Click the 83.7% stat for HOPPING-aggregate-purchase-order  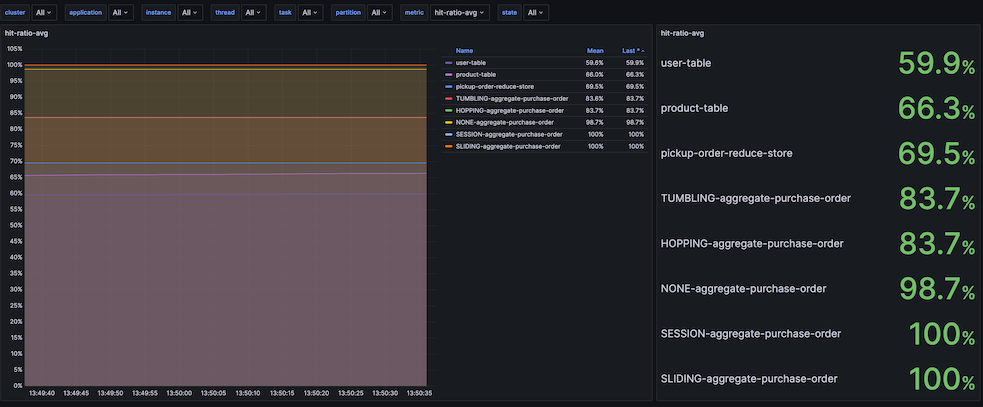click(x=937, y=243)
